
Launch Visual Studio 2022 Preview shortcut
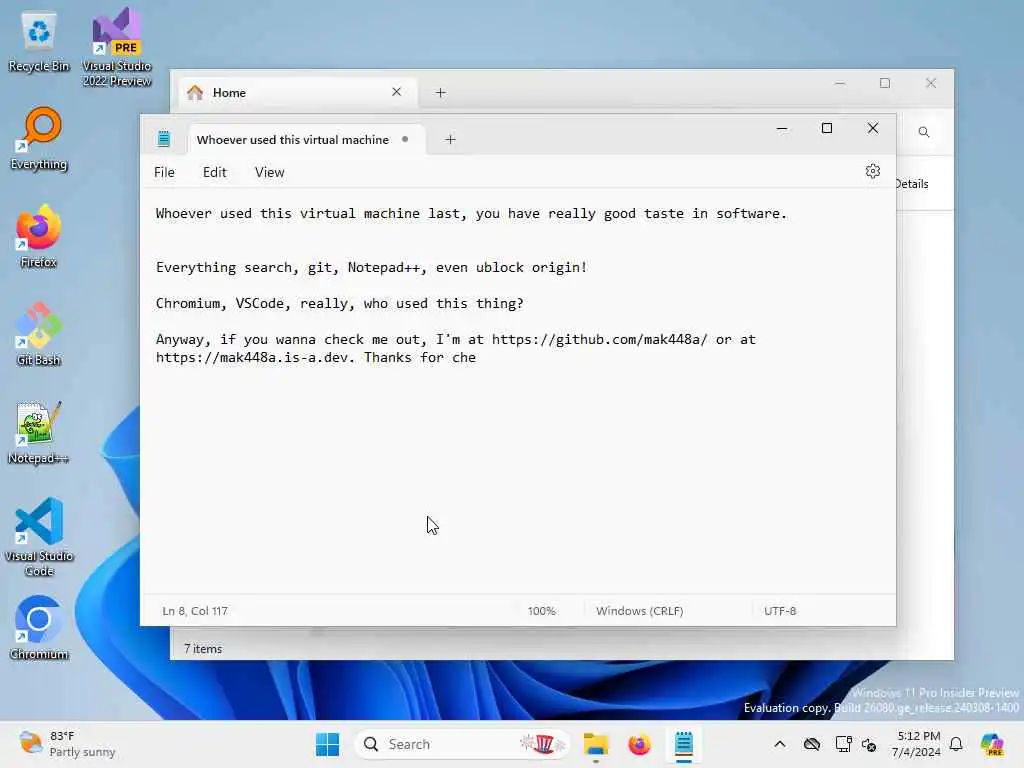[x=117, y=46]
